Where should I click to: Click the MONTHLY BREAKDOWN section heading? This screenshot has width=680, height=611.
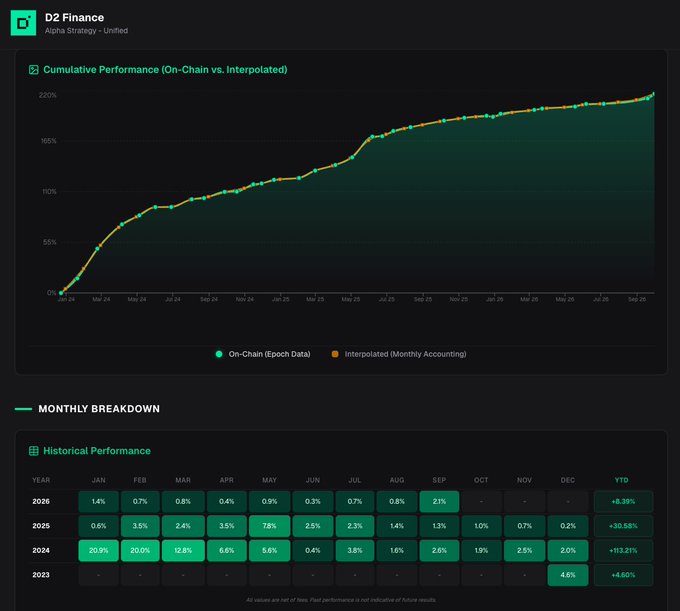(x=99, y=408)
